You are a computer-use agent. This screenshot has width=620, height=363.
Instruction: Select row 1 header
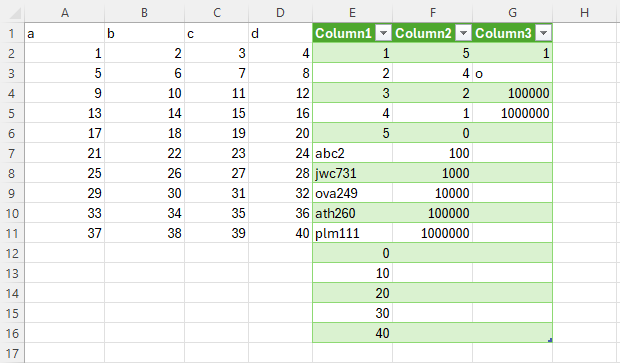coord(12,33)
